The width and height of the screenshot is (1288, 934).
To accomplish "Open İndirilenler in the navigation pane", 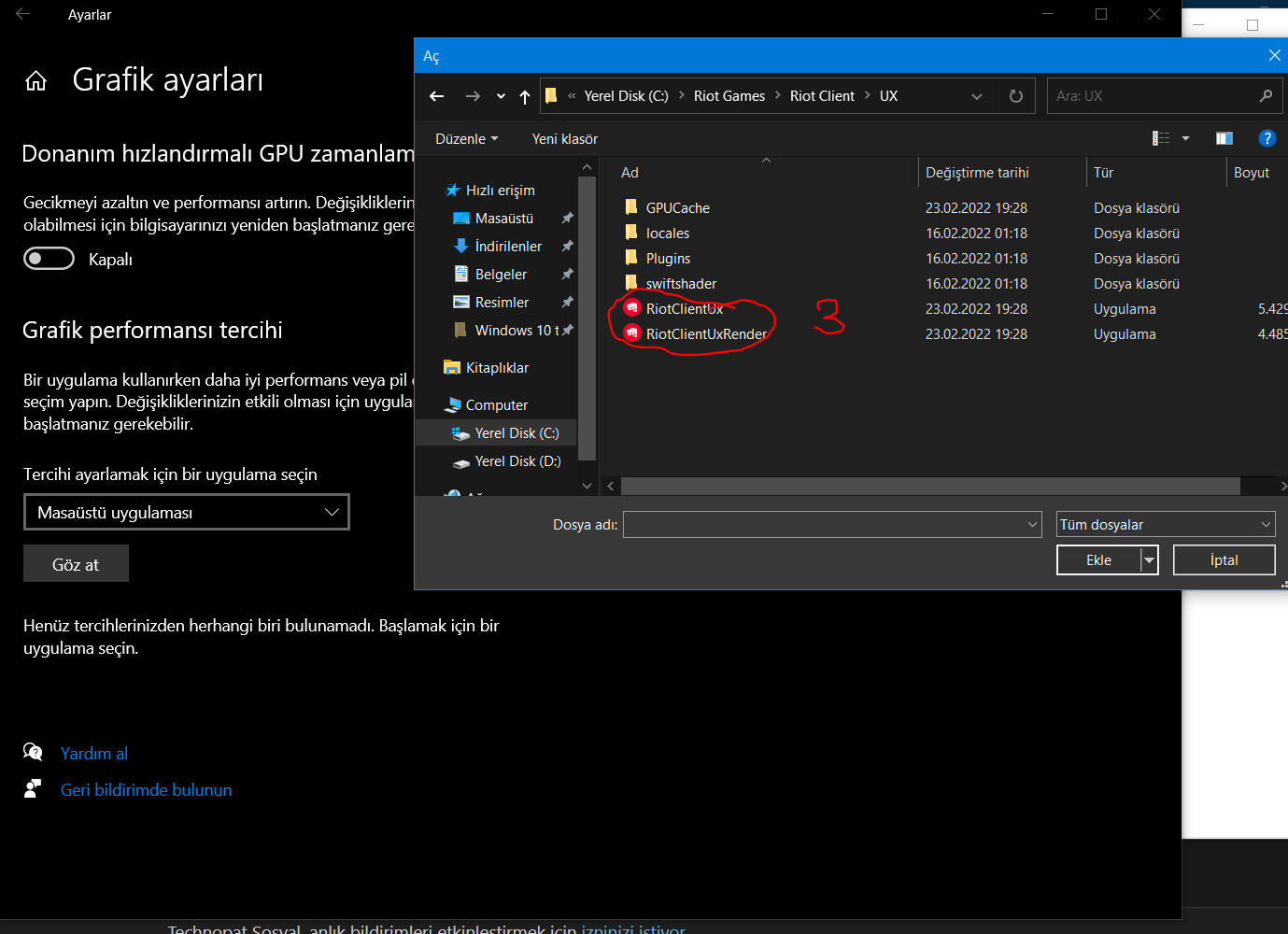I will [508, 247].
